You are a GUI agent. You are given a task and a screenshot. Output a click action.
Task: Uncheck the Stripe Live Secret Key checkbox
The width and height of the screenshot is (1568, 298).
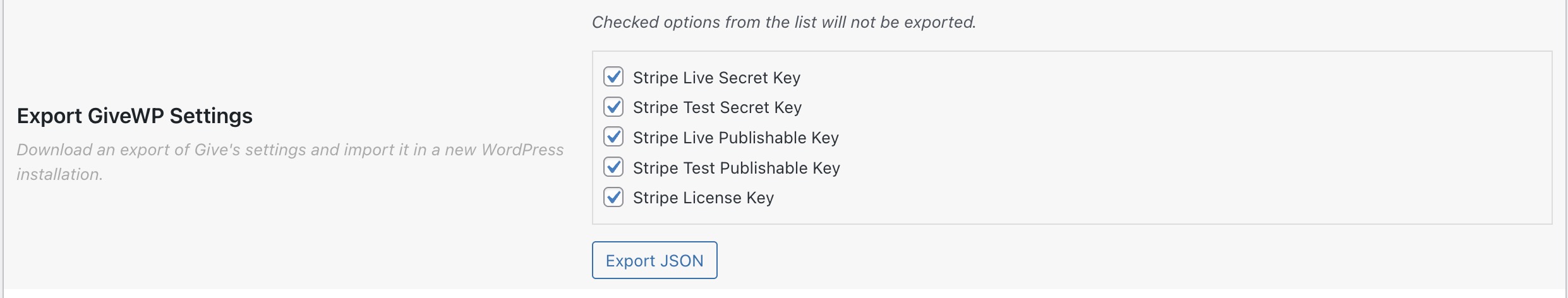click(x=613, y=77)
